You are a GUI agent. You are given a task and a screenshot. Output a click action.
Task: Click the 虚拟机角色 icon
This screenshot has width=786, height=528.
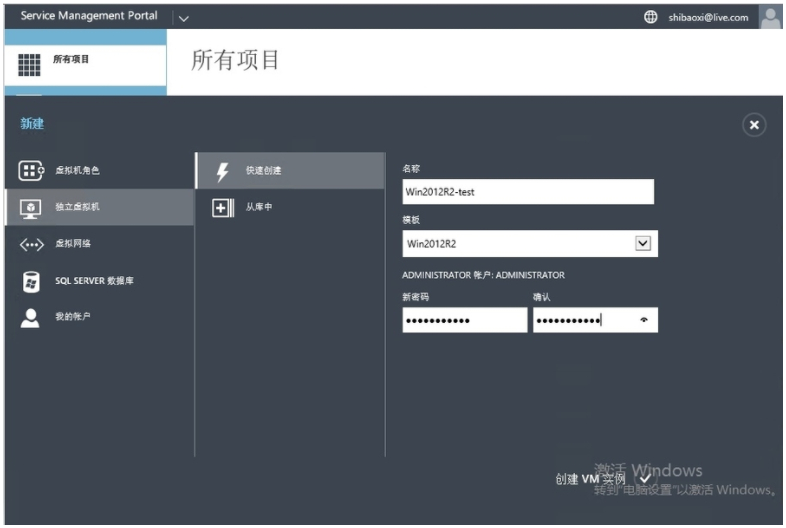31,170
